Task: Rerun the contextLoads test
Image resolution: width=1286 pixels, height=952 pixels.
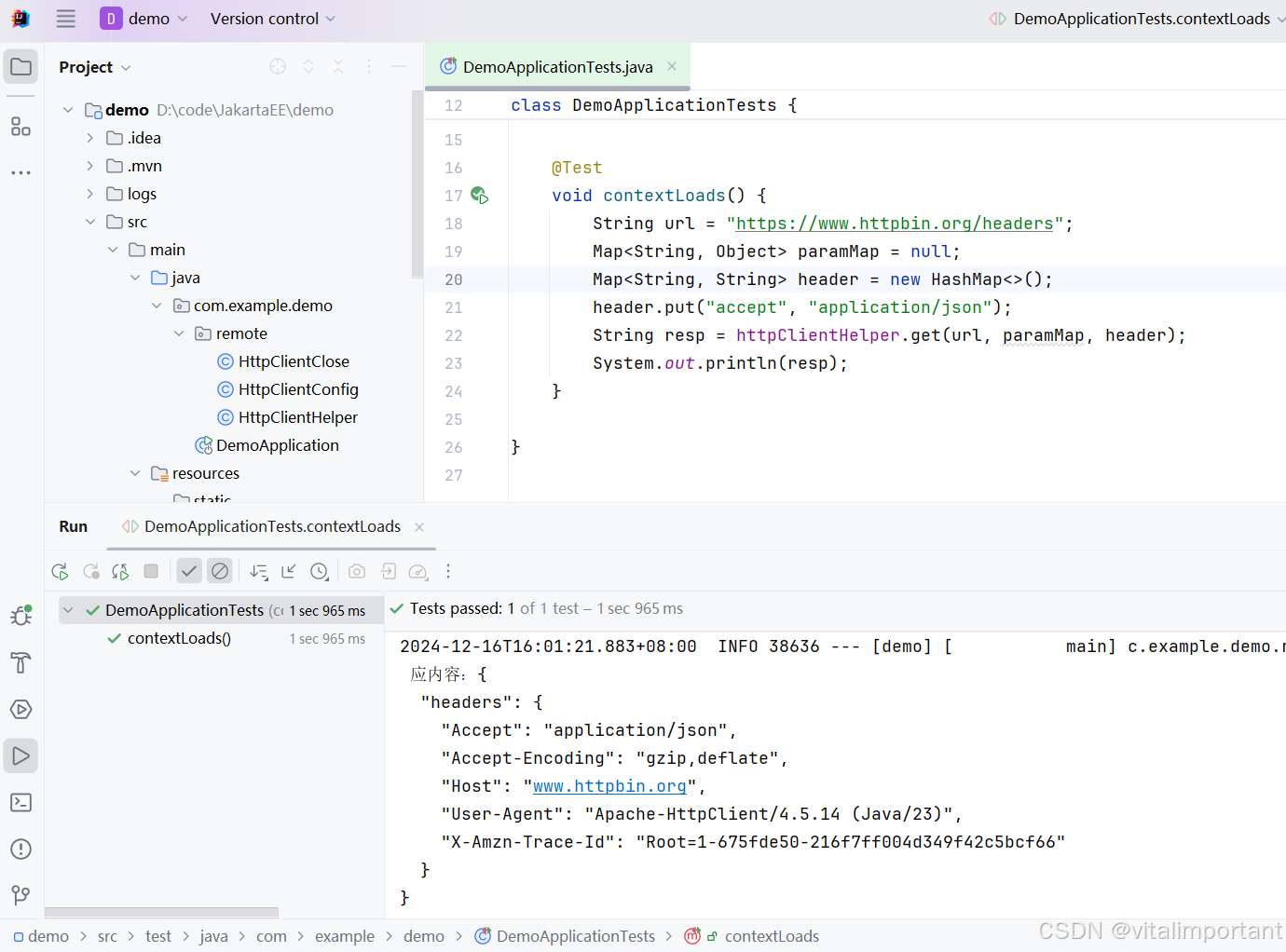Action: [60, 570]
